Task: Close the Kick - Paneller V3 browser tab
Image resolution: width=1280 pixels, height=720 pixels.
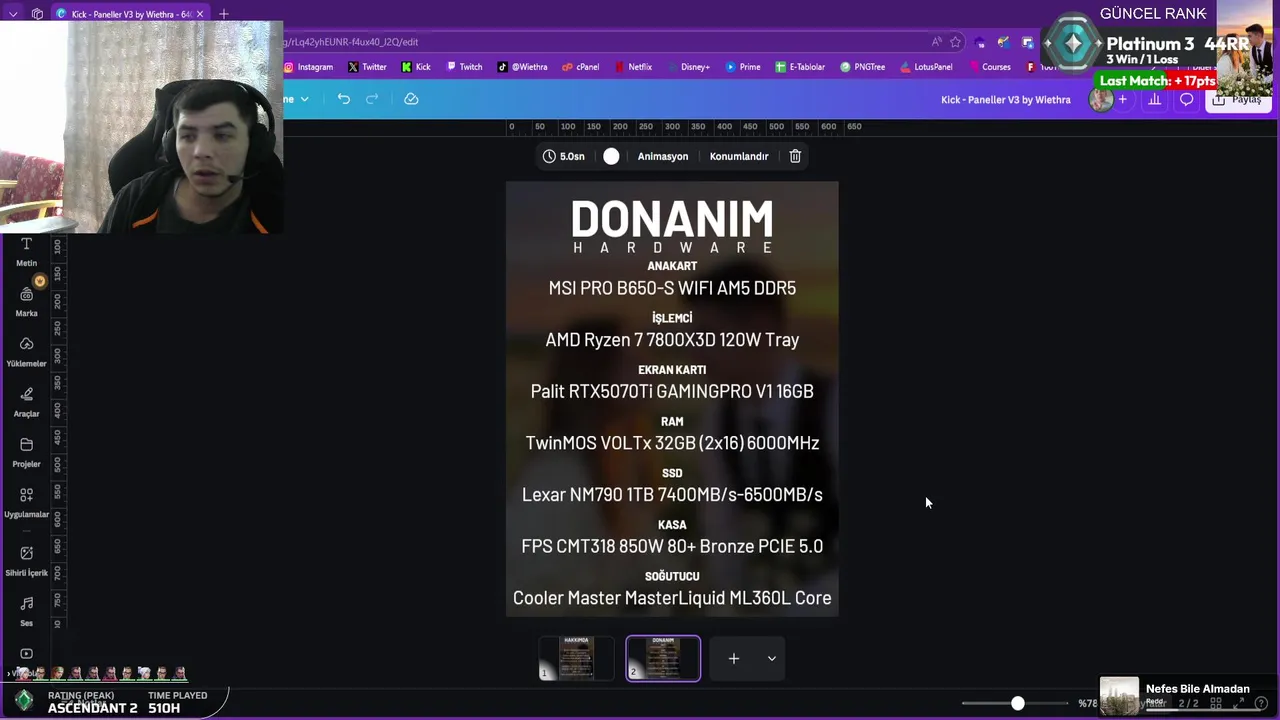Action: click(x=199, y=14)
